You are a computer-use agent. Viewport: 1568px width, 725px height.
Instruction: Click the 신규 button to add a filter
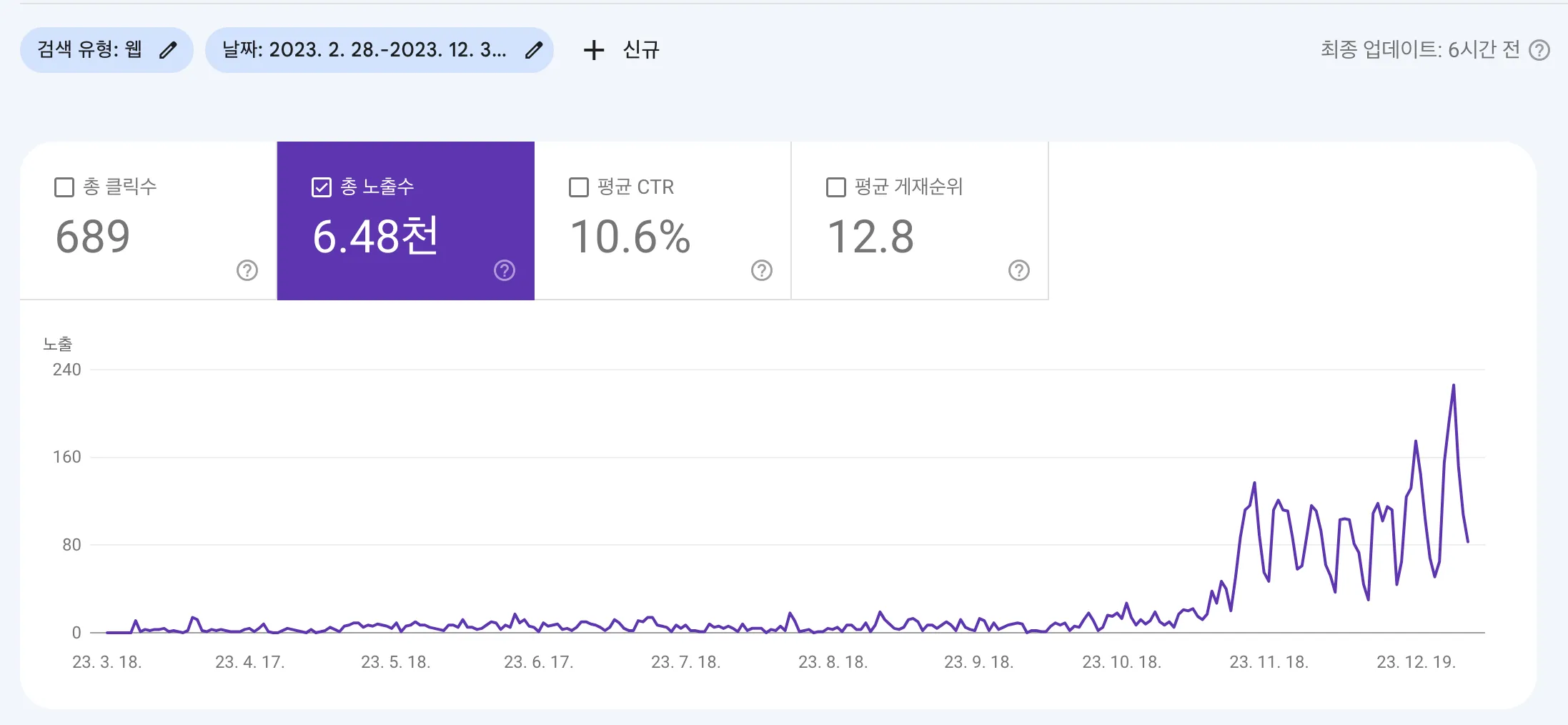tap(641, 50)
